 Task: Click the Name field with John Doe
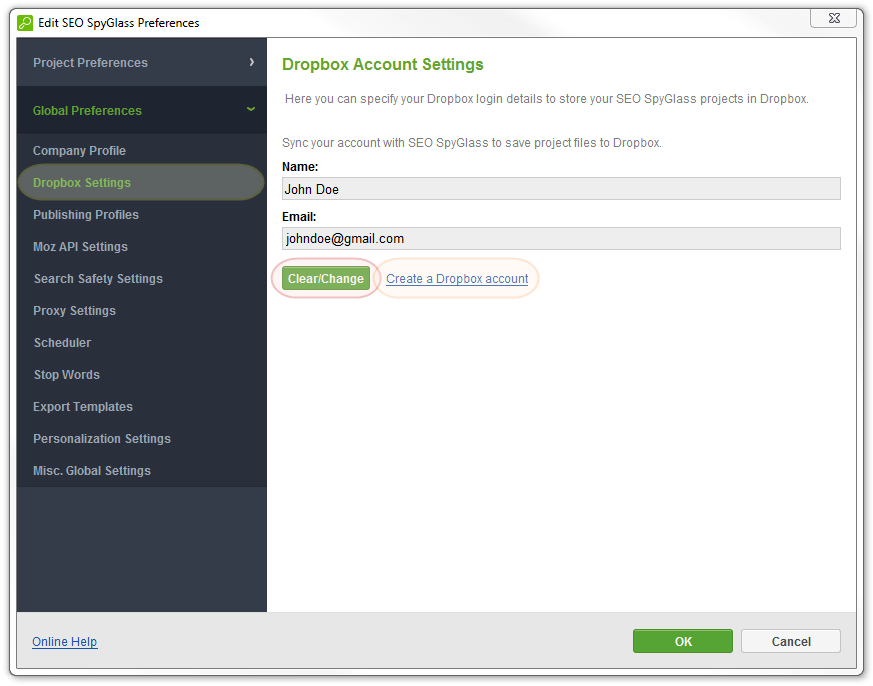561,189
